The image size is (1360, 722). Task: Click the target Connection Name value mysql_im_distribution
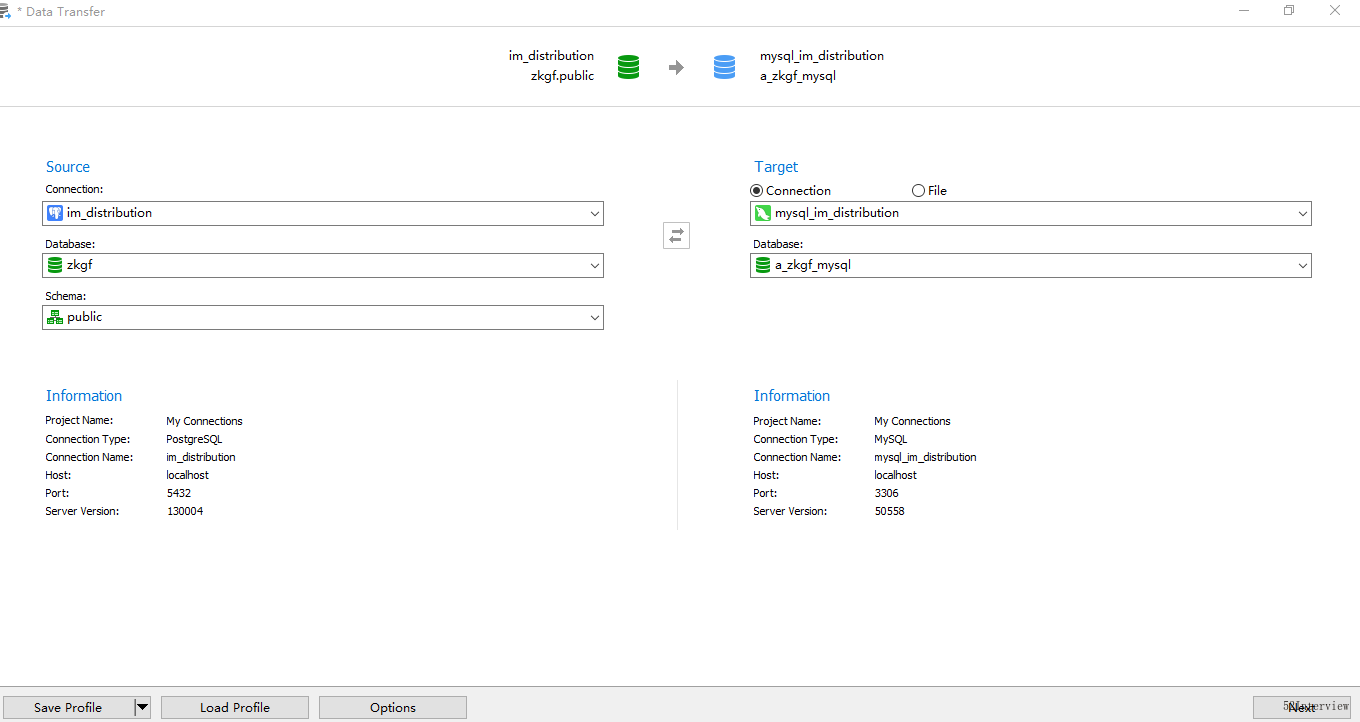(925, 457)
